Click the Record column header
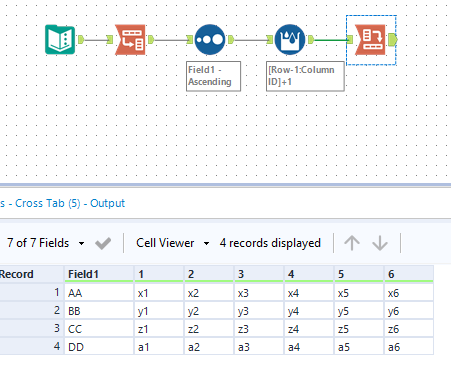 tap(32, 274)
